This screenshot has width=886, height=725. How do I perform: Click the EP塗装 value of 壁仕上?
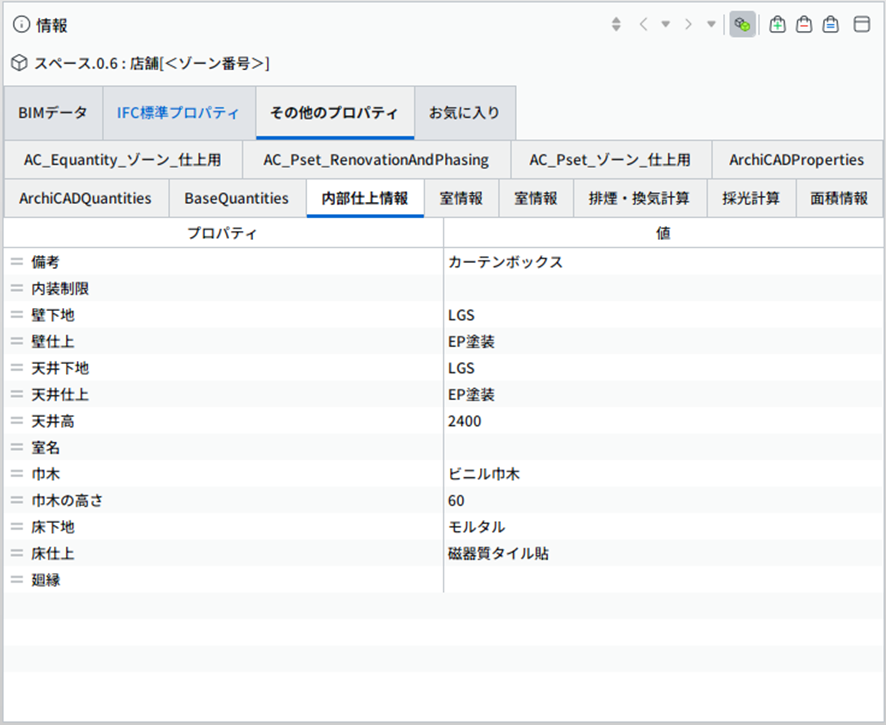tap(471, 342)
